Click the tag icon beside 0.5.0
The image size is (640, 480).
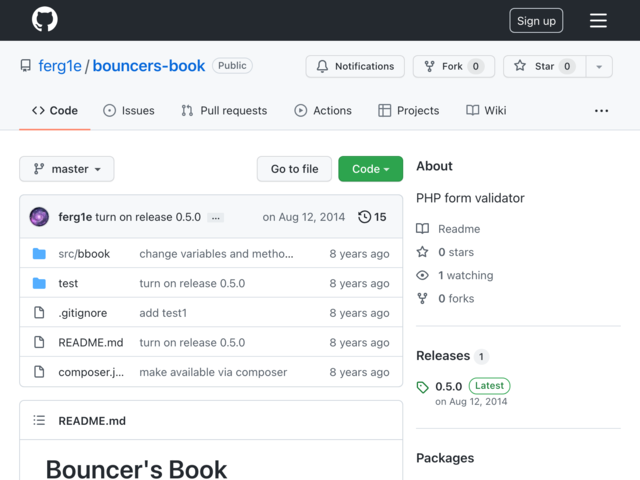422,387
